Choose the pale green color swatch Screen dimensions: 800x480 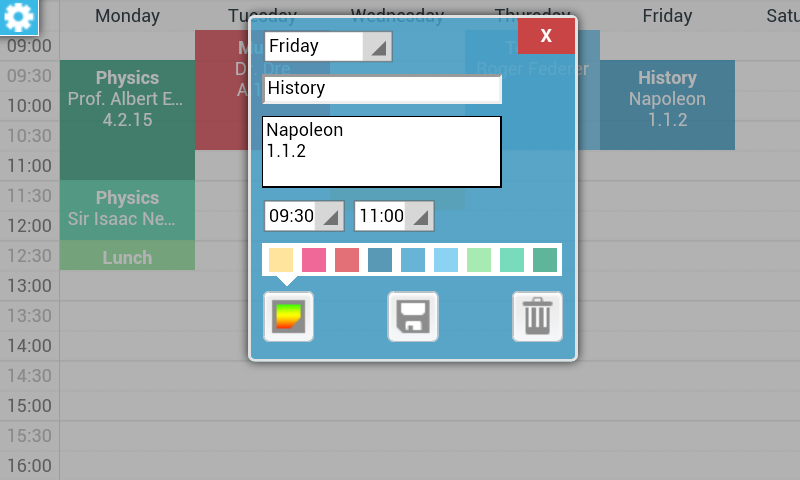479,260
